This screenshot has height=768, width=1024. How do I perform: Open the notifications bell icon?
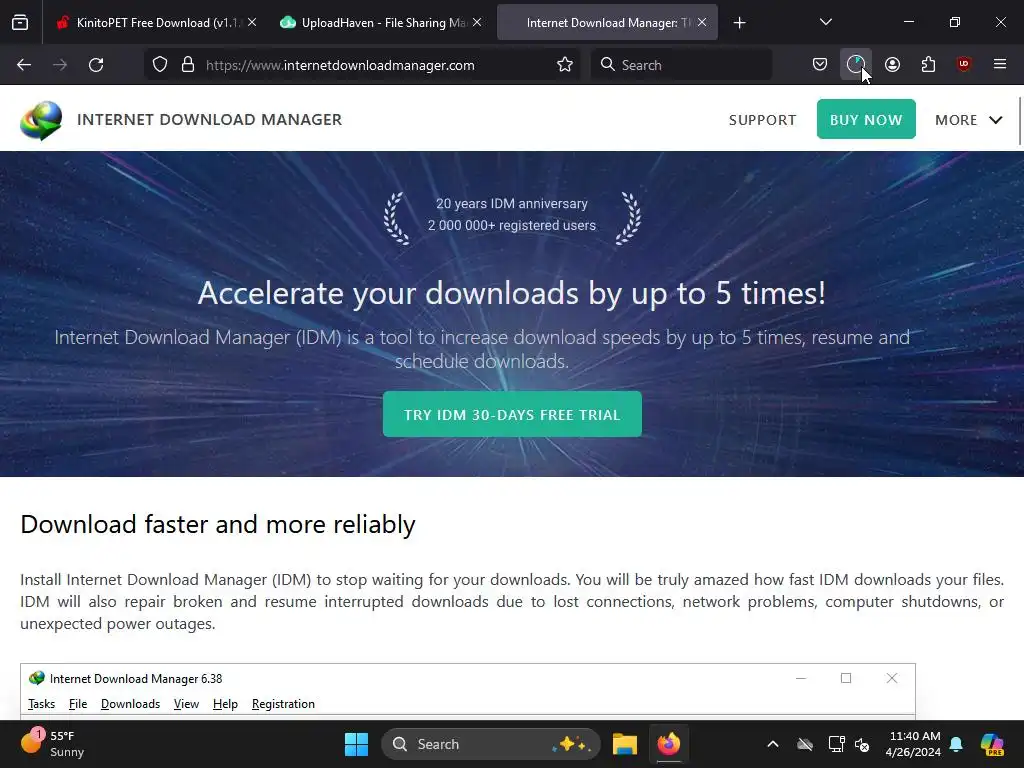point(956,744)
